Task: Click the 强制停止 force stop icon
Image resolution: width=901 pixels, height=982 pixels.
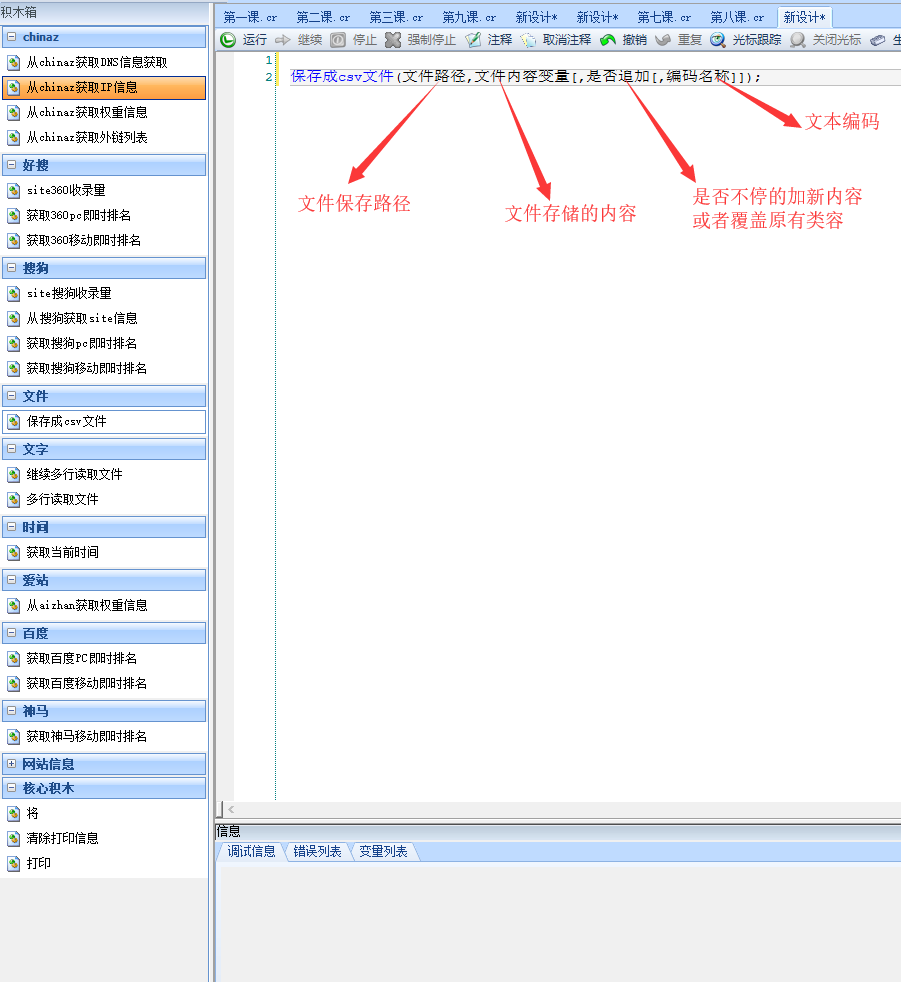Action: tap(393, 40)
